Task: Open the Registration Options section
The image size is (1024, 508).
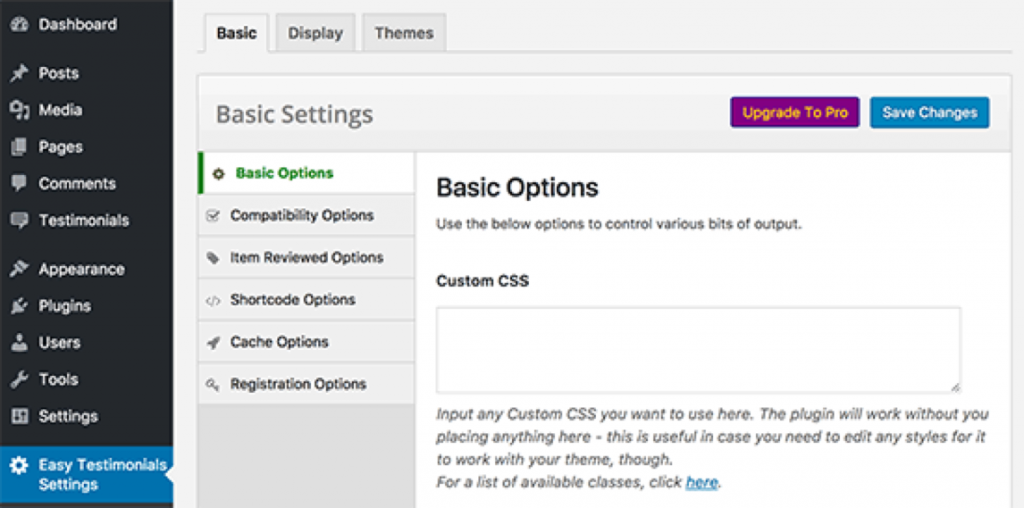Action: (306, 384)
